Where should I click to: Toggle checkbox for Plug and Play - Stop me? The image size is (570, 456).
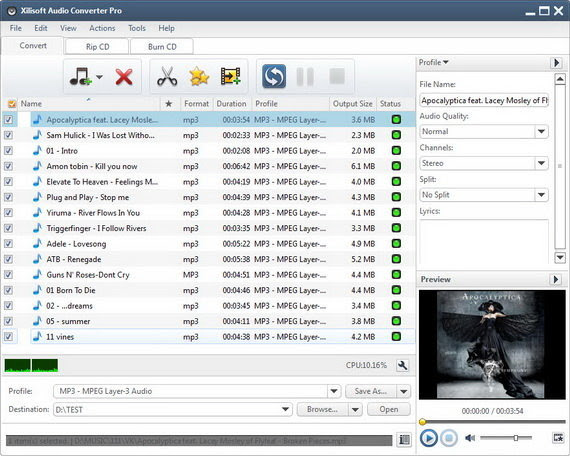tap(8, 197)
